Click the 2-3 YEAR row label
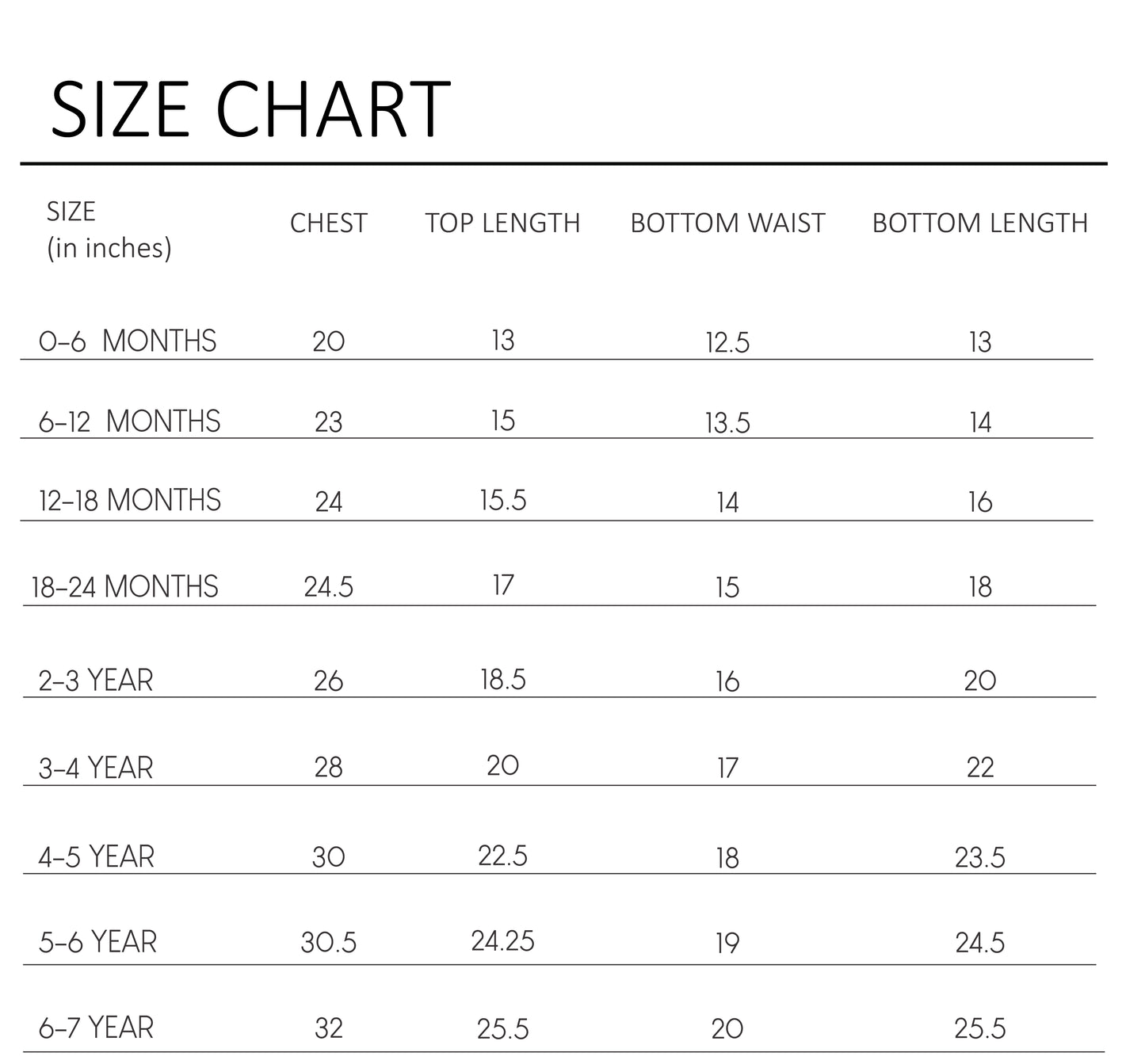 96,681
